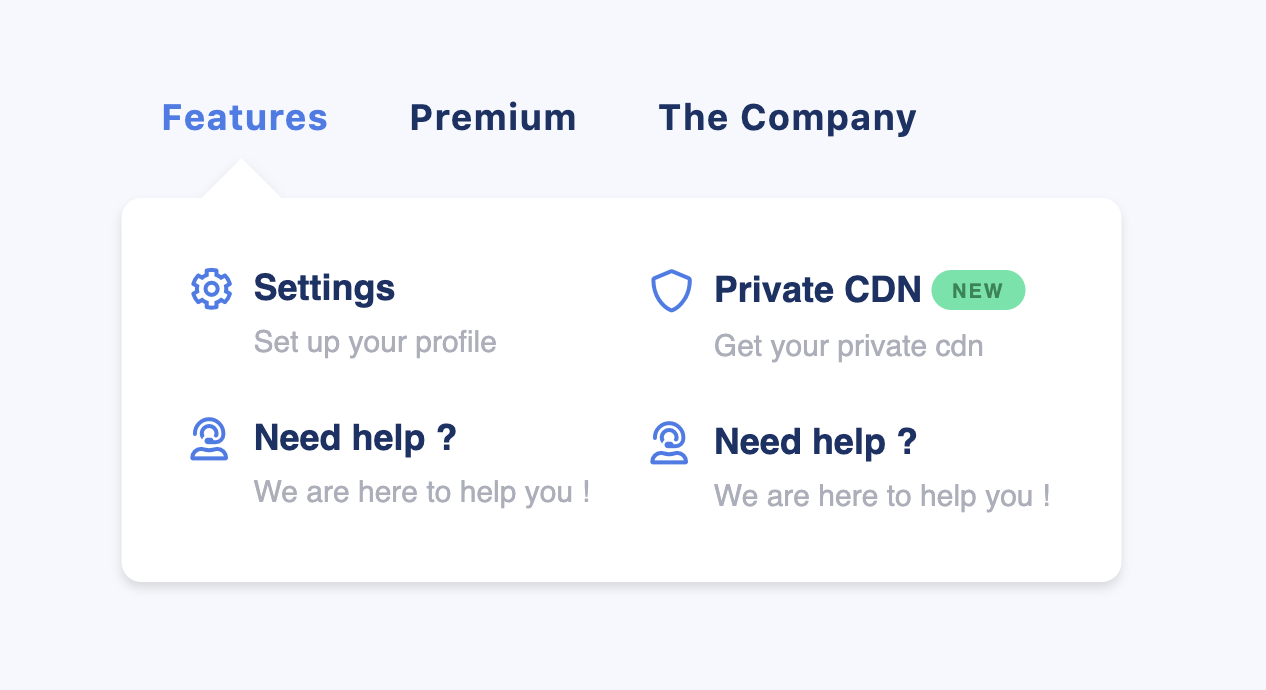Click 'We are here to help you !' under Settings column
This screenshot has height=690, width=1266.
pyautogui.click(x=421, y=492)
